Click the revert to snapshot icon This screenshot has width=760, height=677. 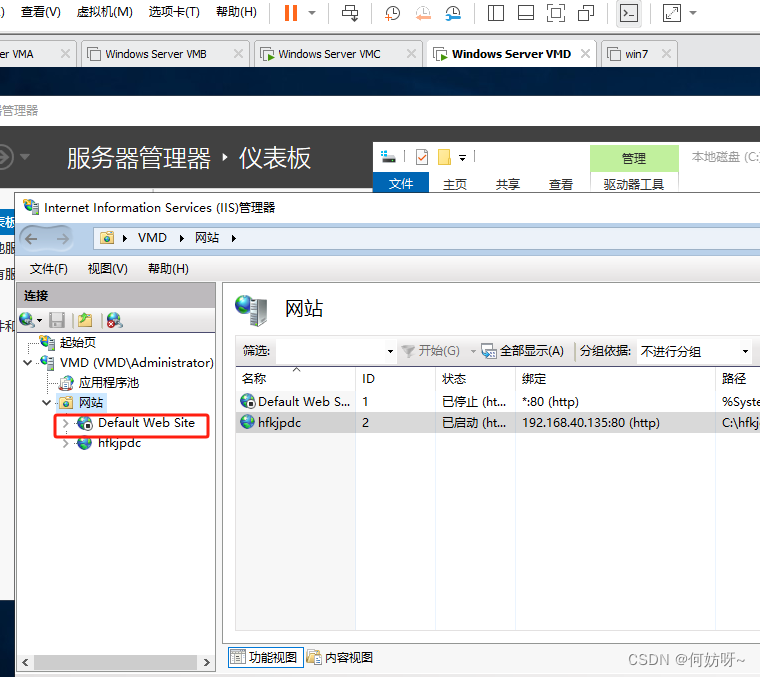click(x=423, y=13)
